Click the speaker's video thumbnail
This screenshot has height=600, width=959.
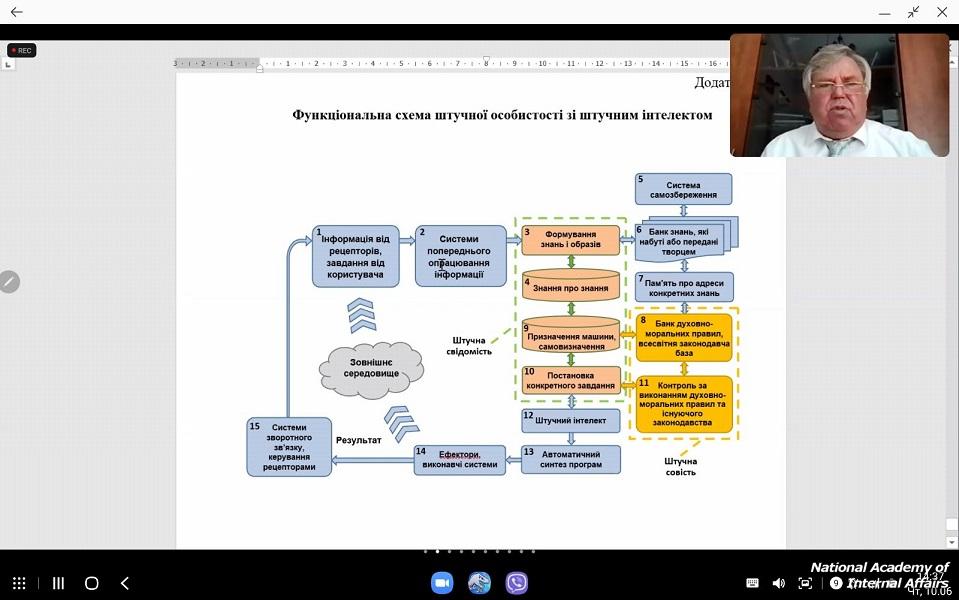coord(839,96)
